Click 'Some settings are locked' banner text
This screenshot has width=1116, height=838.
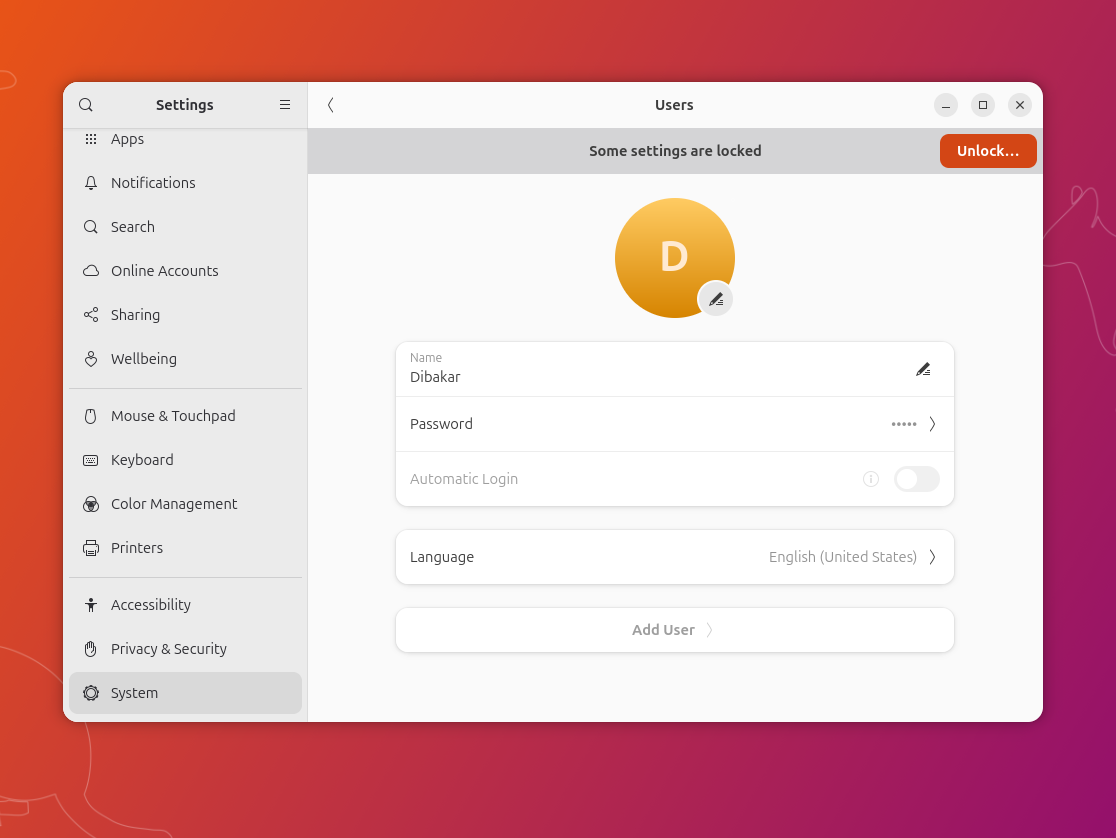675,151
